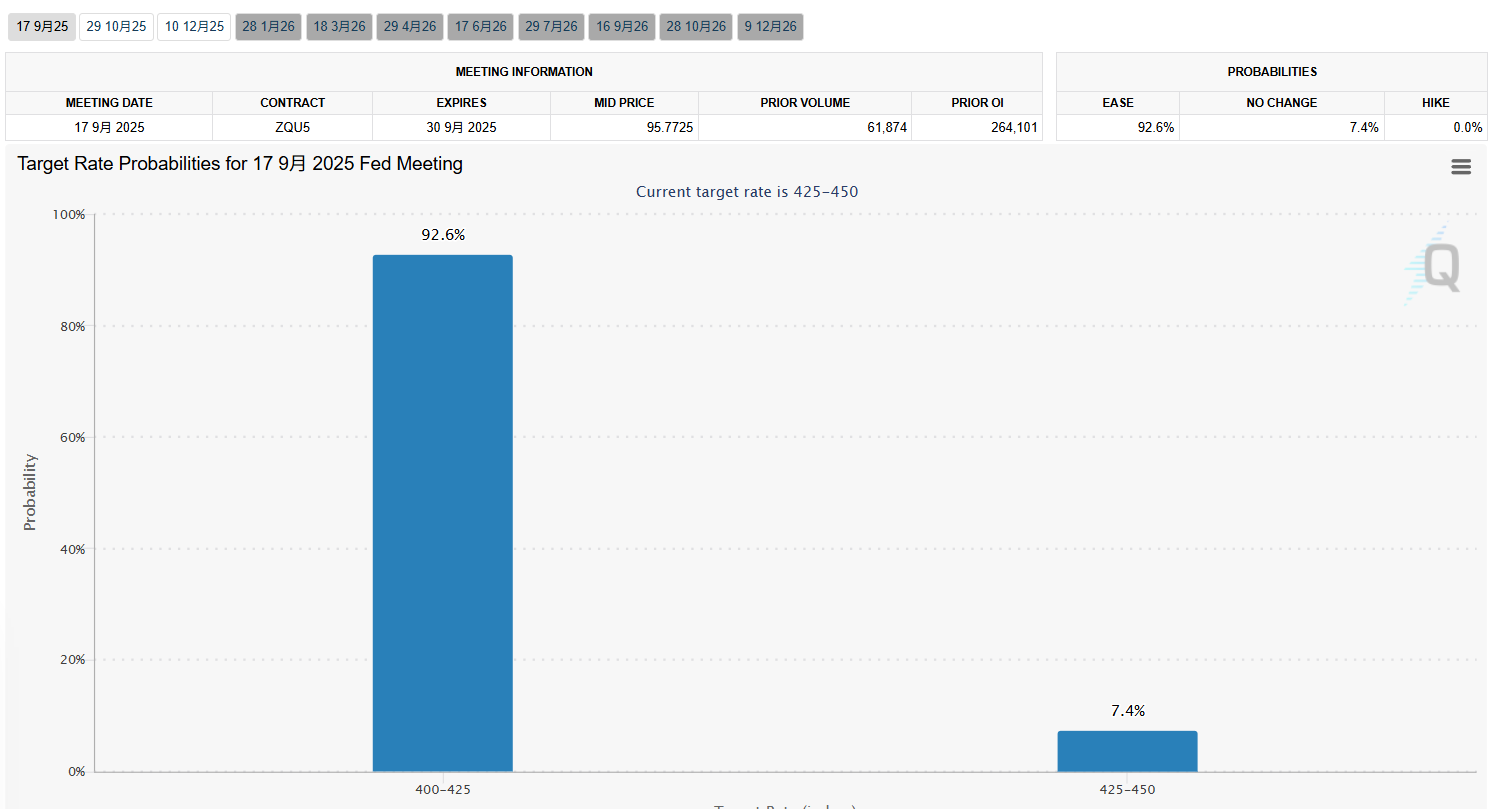
Task: Choose the 16 9月26 meeting tab
Action: coord(622,27)
